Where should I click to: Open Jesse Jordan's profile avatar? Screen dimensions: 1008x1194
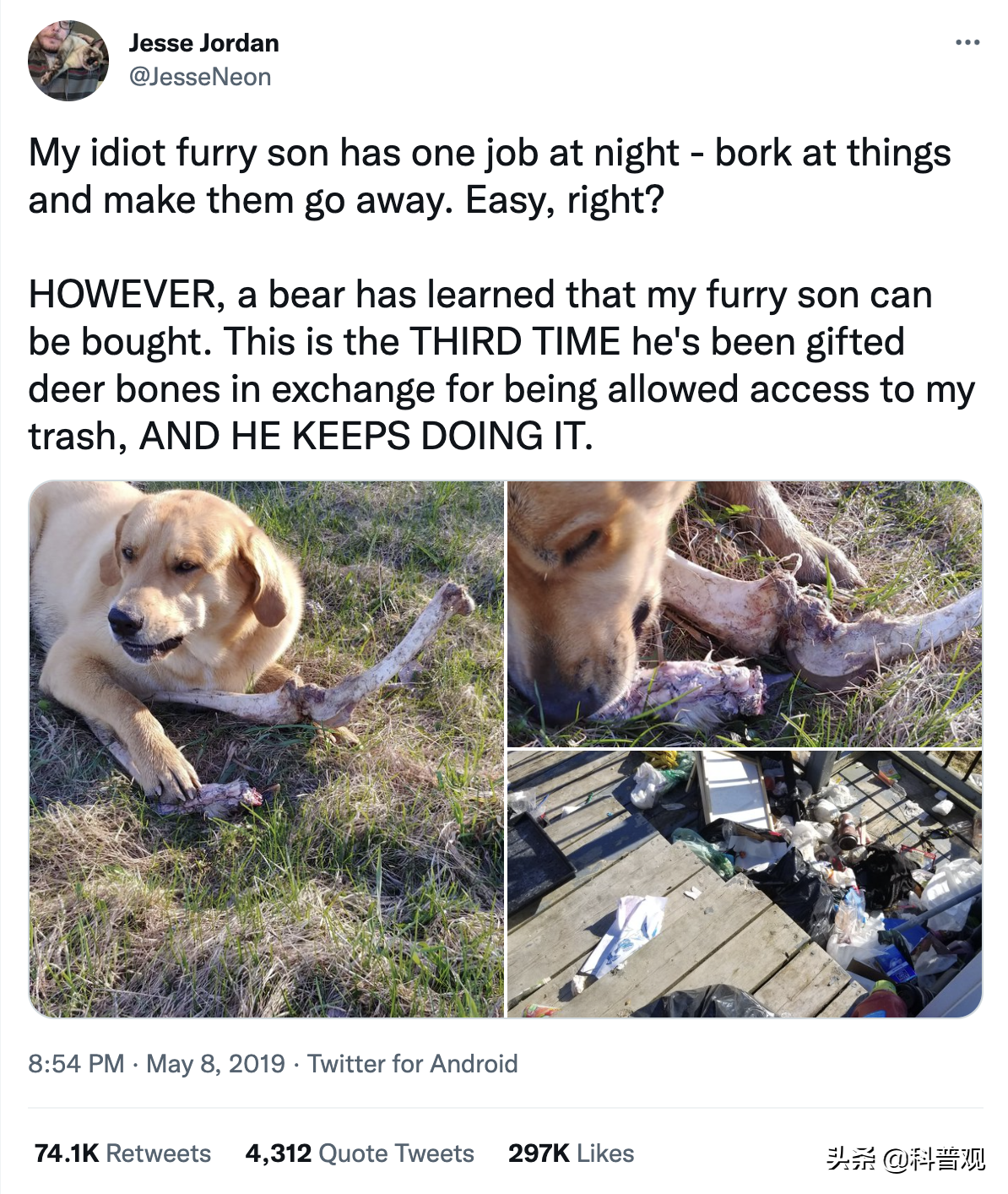click(68, 61)
